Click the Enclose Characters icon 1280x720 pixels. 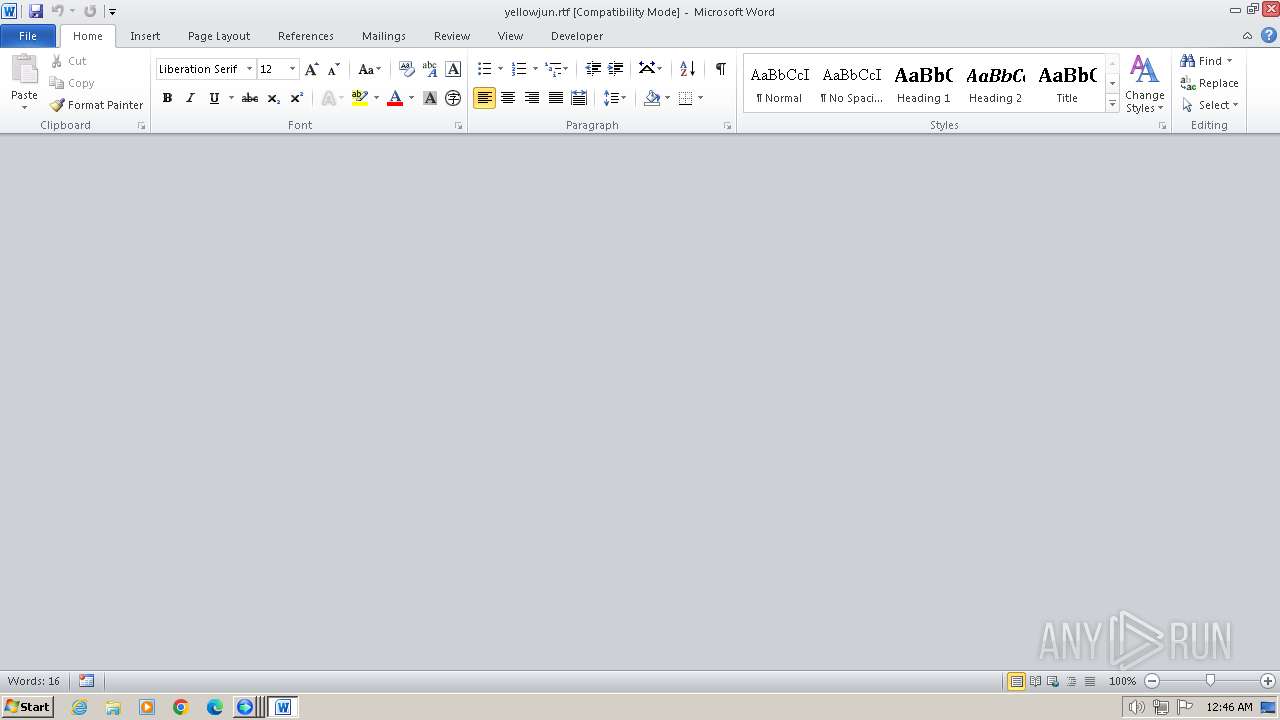click(x=453, y=98)
